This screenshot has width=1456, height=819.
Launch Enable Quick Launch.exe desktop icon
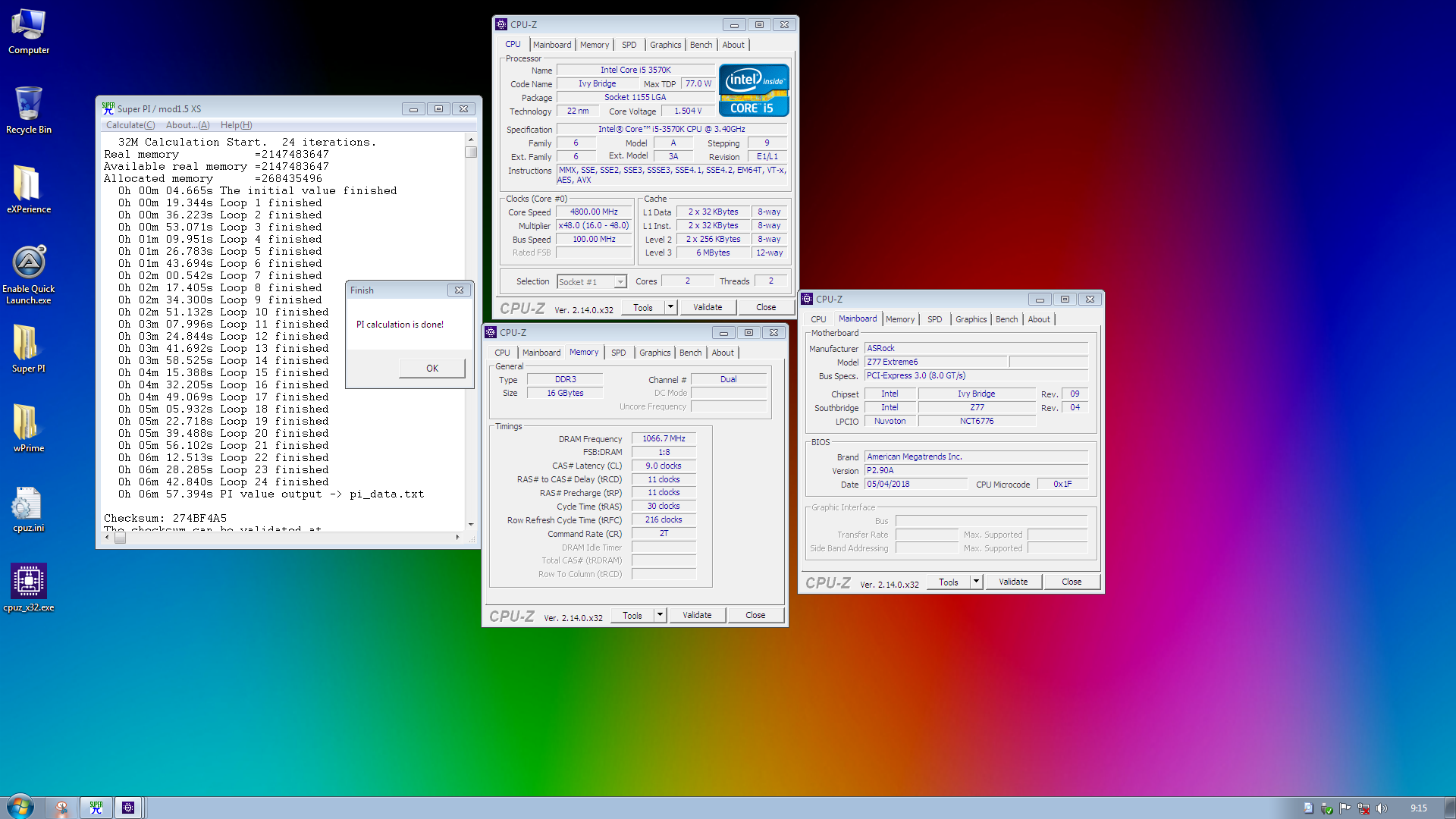point(29,275)
